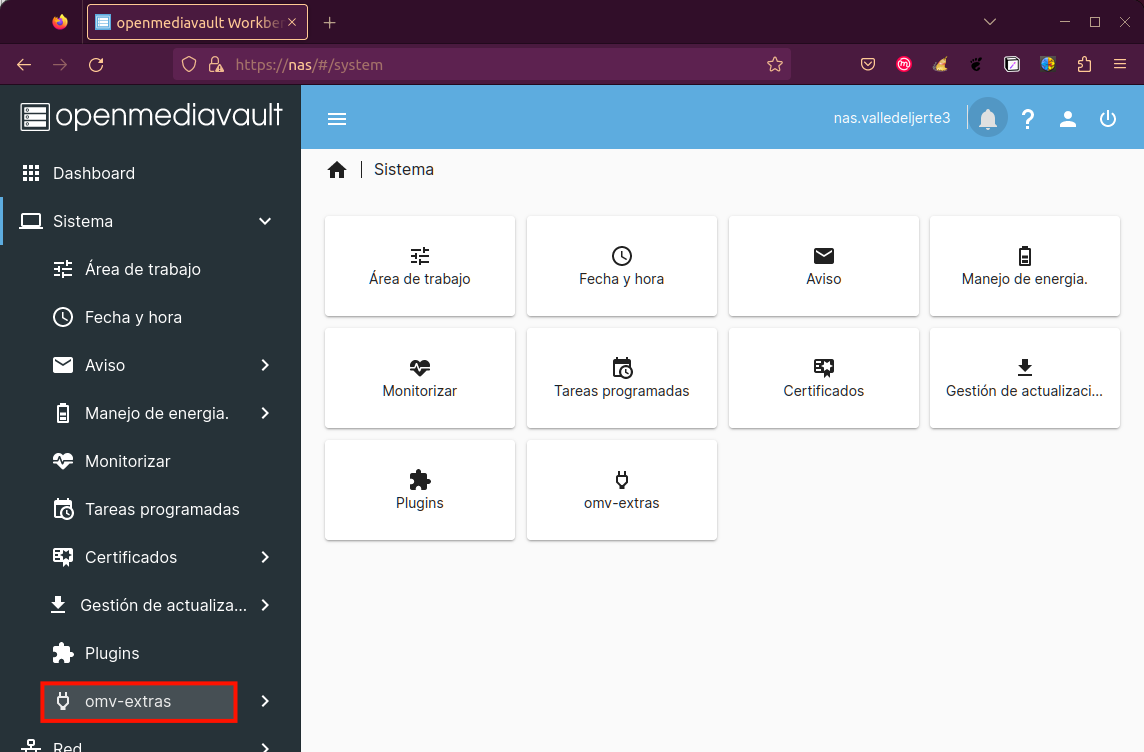Select the Fecha y hora tile
The width and height of the screenshot is (1144, 752).
(x=621, y=266)
